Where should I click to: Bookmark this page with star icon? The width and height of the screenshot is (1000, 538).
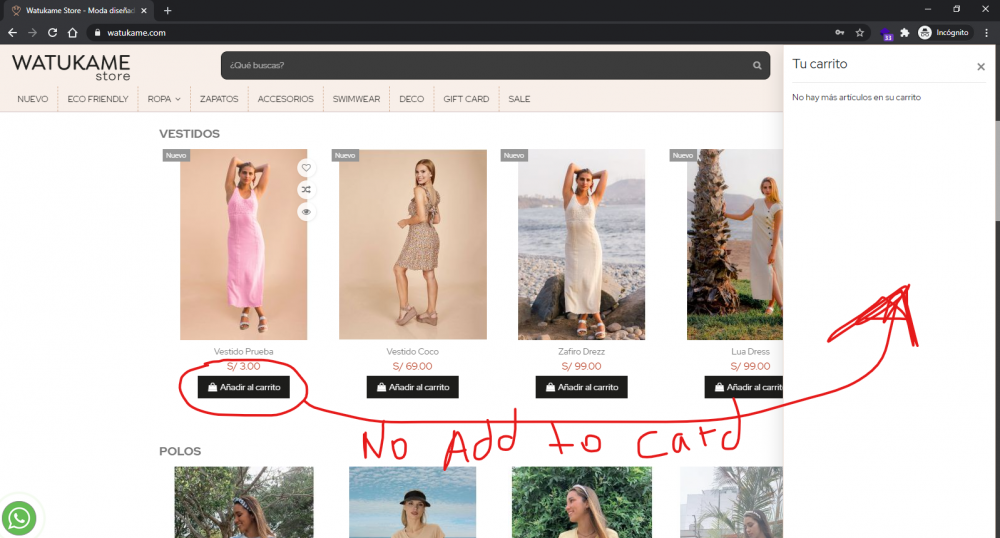[860, 33]
